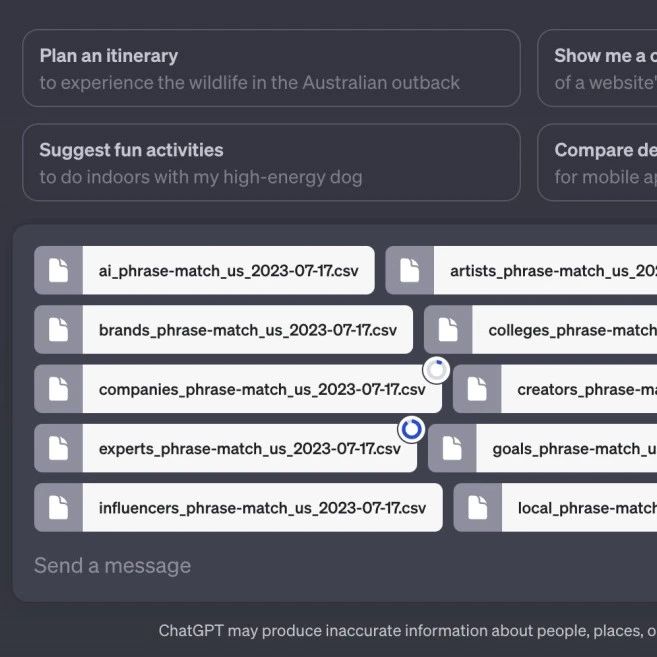Open the Show me a... suggestion card
Screen dimensions: 657x657
coord(597,68)
